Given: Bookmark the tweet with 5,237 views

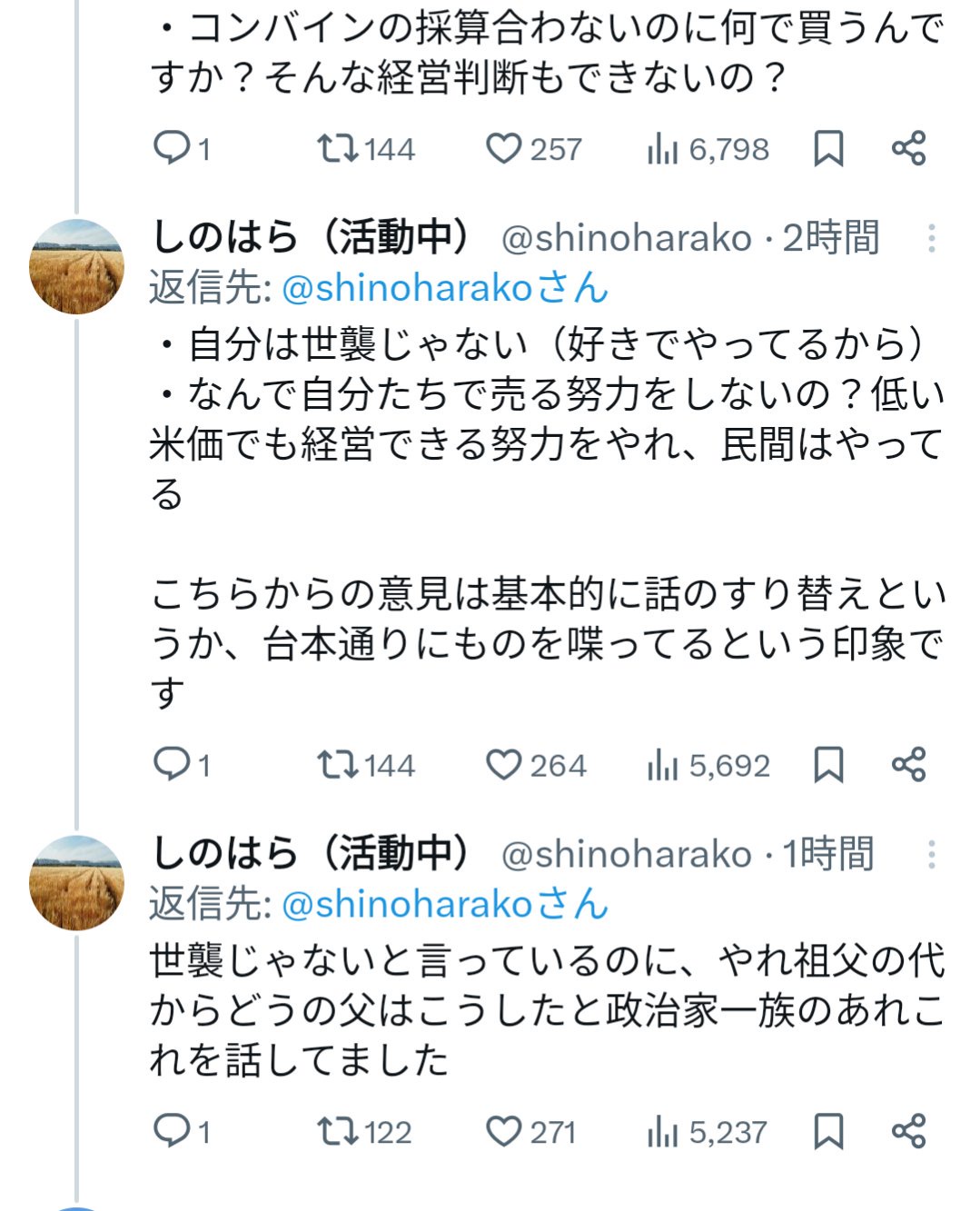Looking at the screenshot, I should tap(828, 1132).
